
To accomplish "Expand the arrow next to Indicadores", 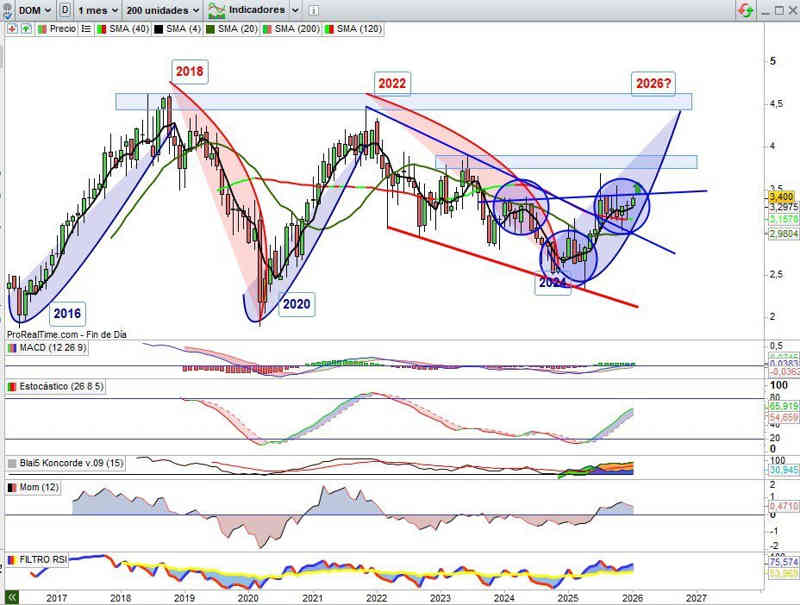I will coord(295,10).
